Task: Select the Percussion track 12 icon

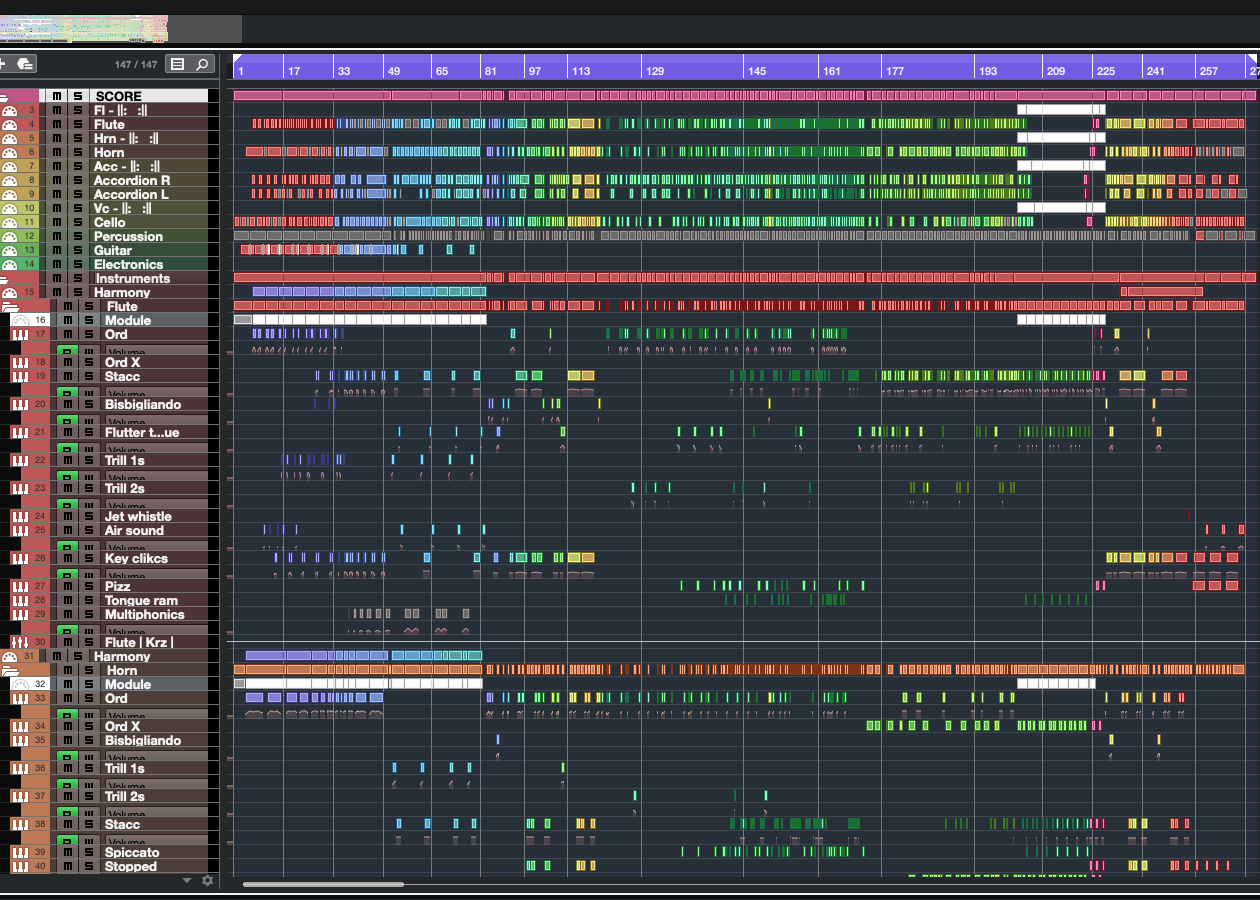Action: click(x=10, y=237)
